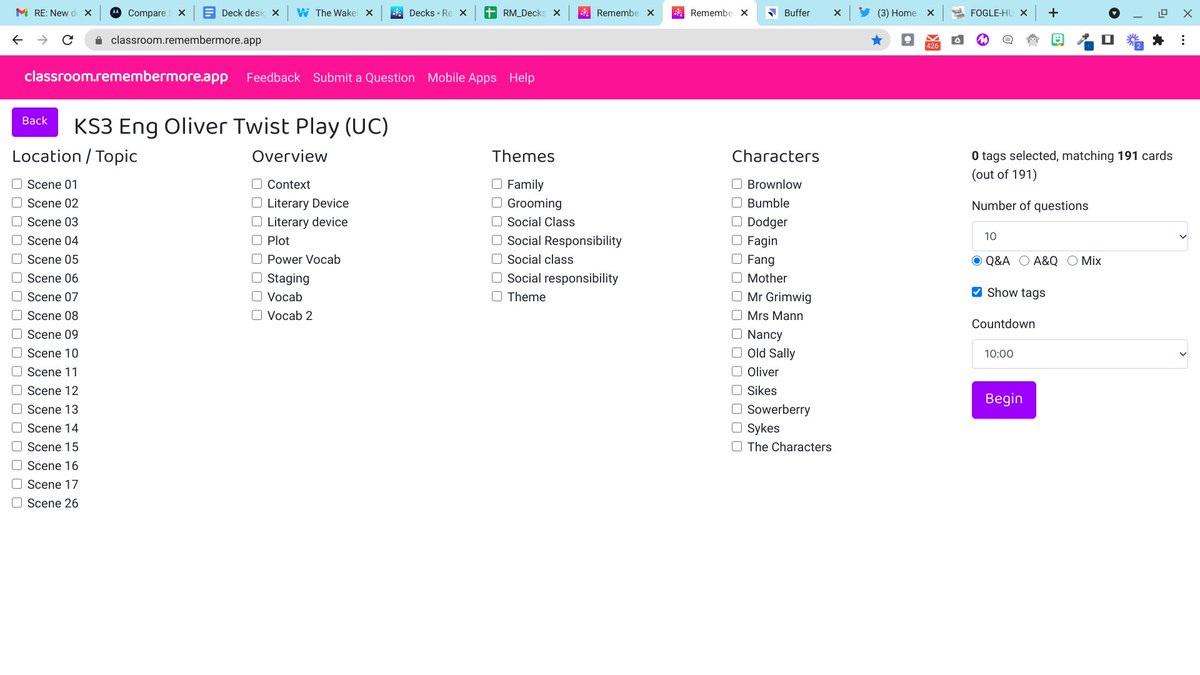
Task: Click the red mail extension showing 426
Action: (x=933, y=40)
